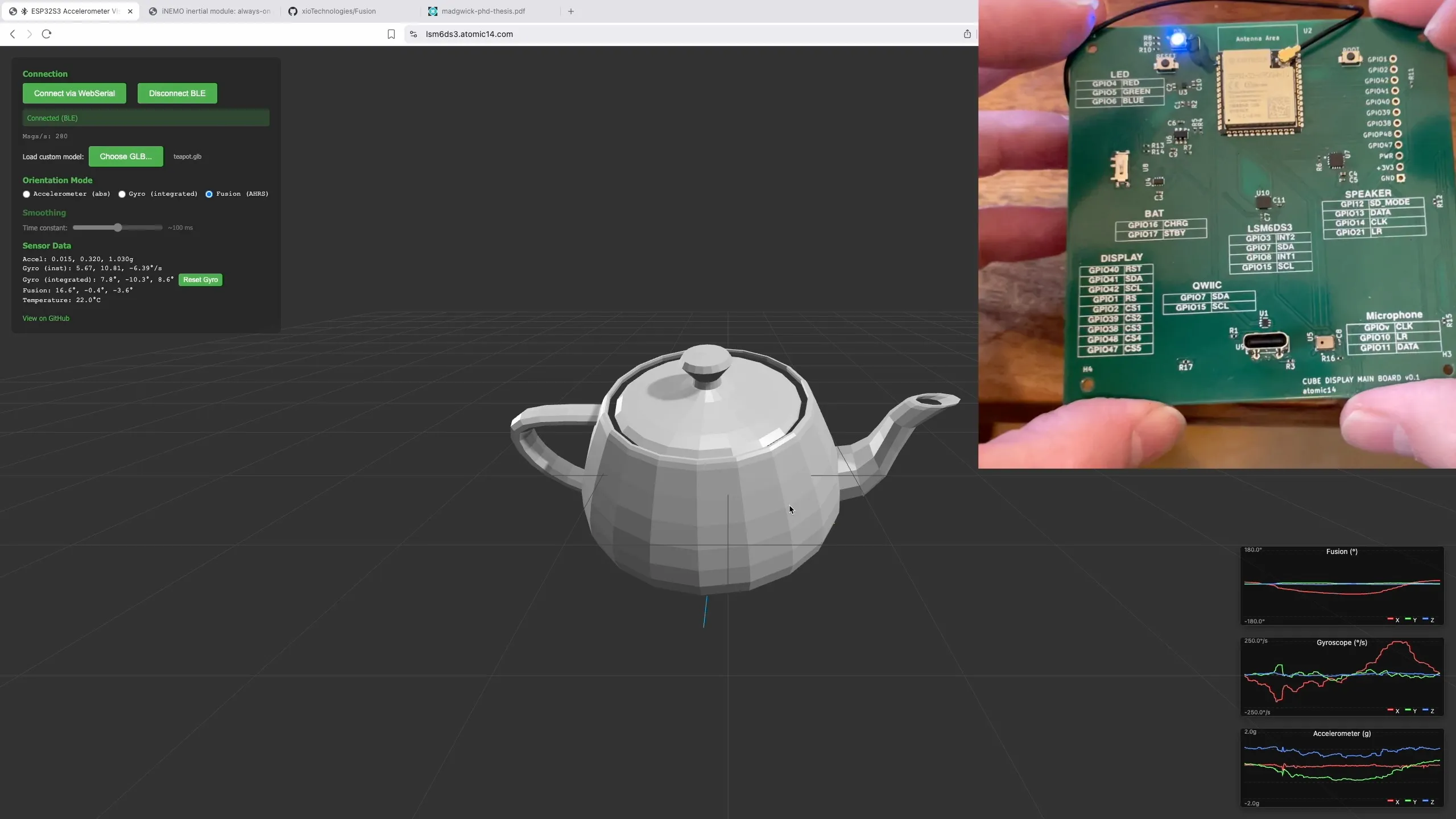Select the Fusion (AHRS) orientation mode

[208, 194]
